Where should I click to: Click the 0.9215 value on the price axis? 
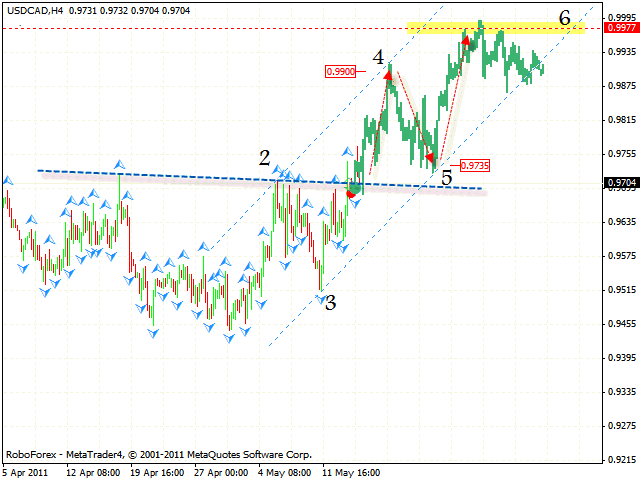pos(621,459)
